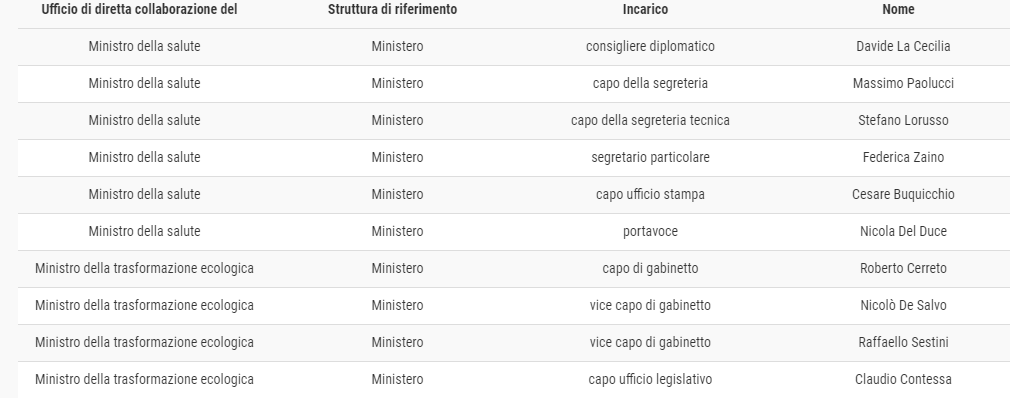Click the portavoce cell
This screenshot has width=1010, height=398.
[650, 231]
